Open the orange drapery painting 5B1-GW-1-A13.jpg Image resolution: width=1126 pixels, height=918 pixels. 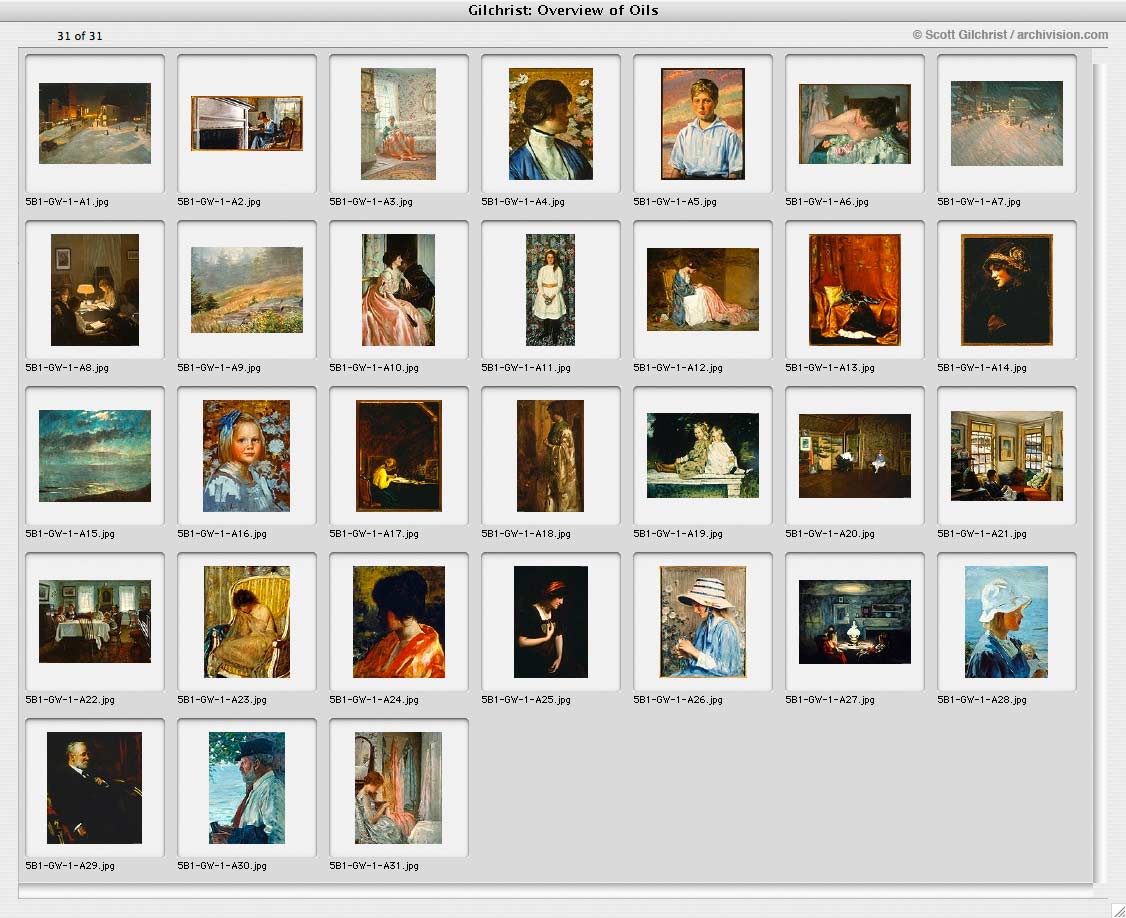click(855, 289)
